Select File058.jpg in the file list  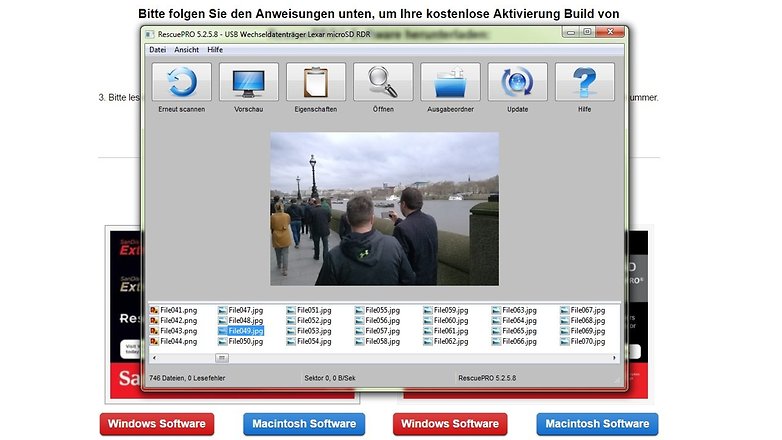click(378, 342)
